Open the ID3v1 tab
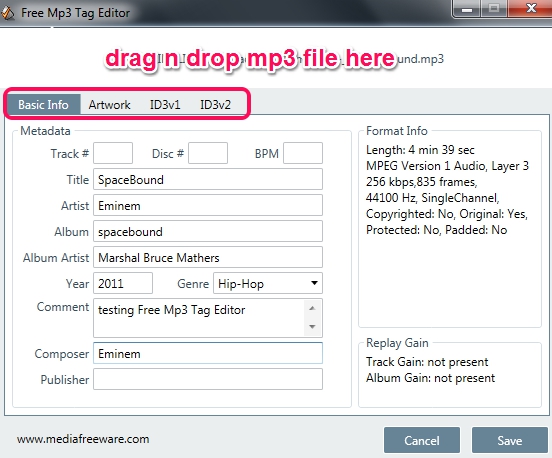552x458 pixels. pyautogui.click(x=165, y=105)
